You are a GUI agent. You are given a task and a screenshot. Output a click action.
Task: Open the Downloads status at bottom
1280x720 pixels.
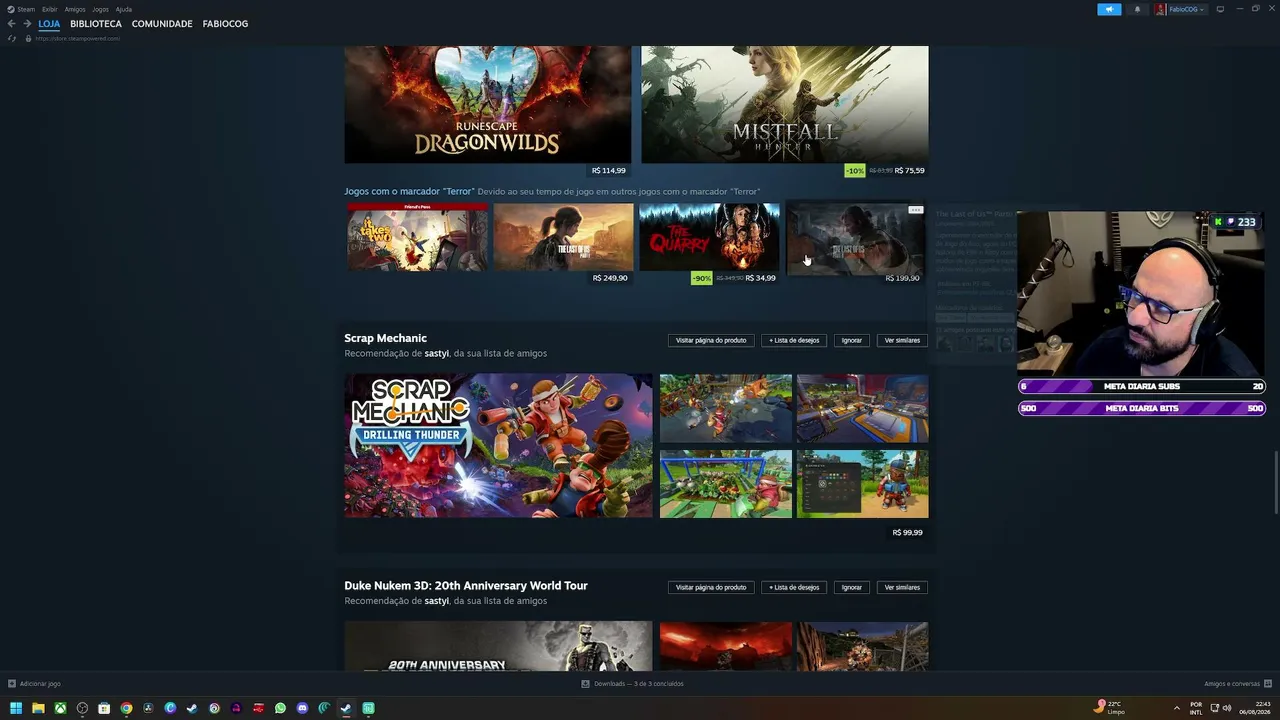pos(633,684)
